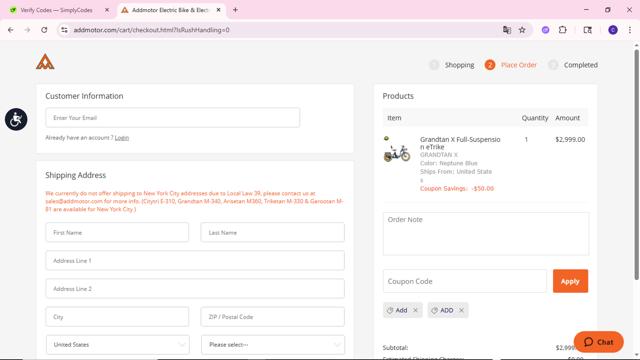Go to the Shopping step
Image resolution: width=640 pixels, height=360 pixels.
452,65
